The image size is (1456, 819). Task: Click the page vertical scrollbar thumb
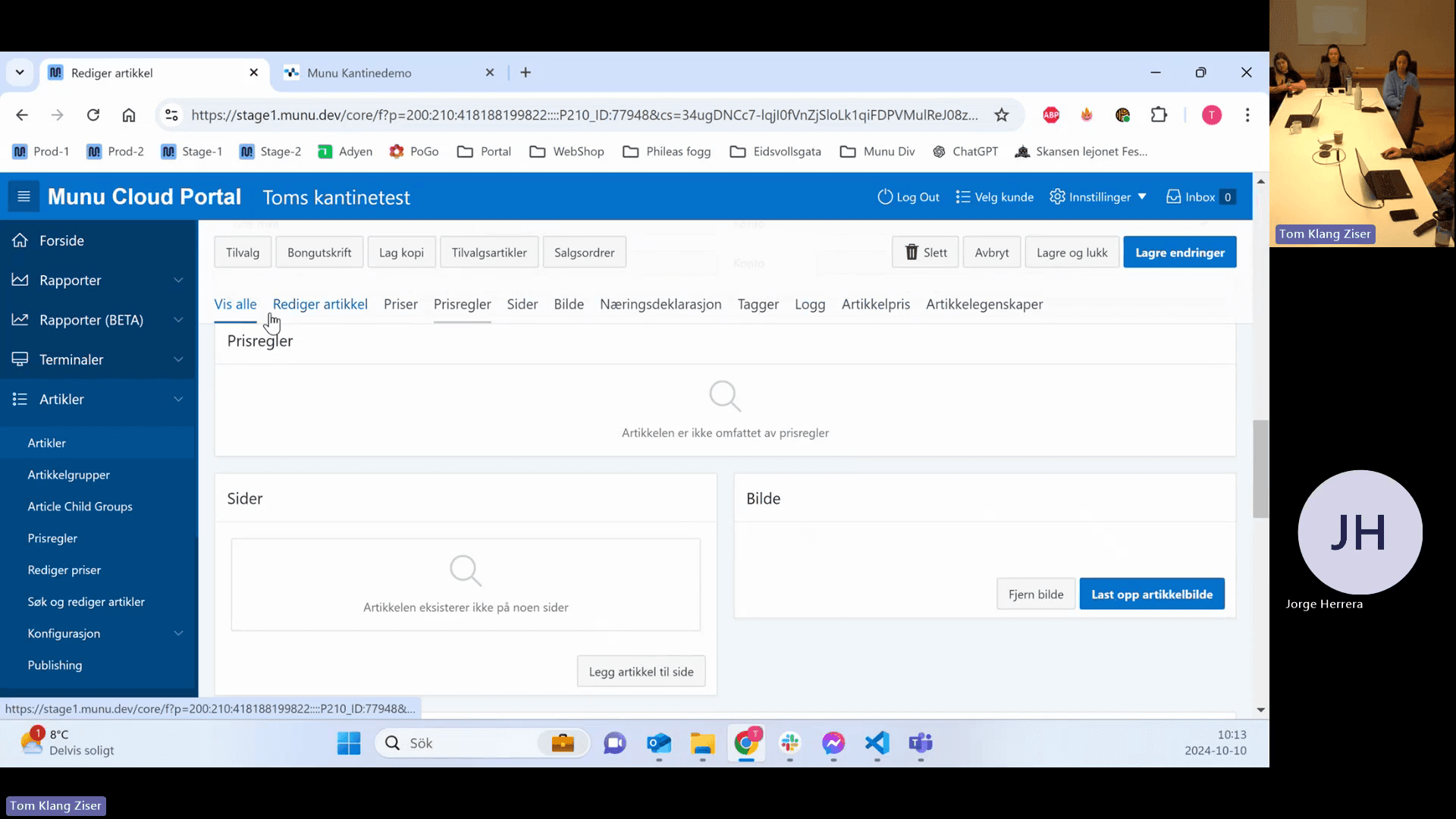[x=1260, y=469]
